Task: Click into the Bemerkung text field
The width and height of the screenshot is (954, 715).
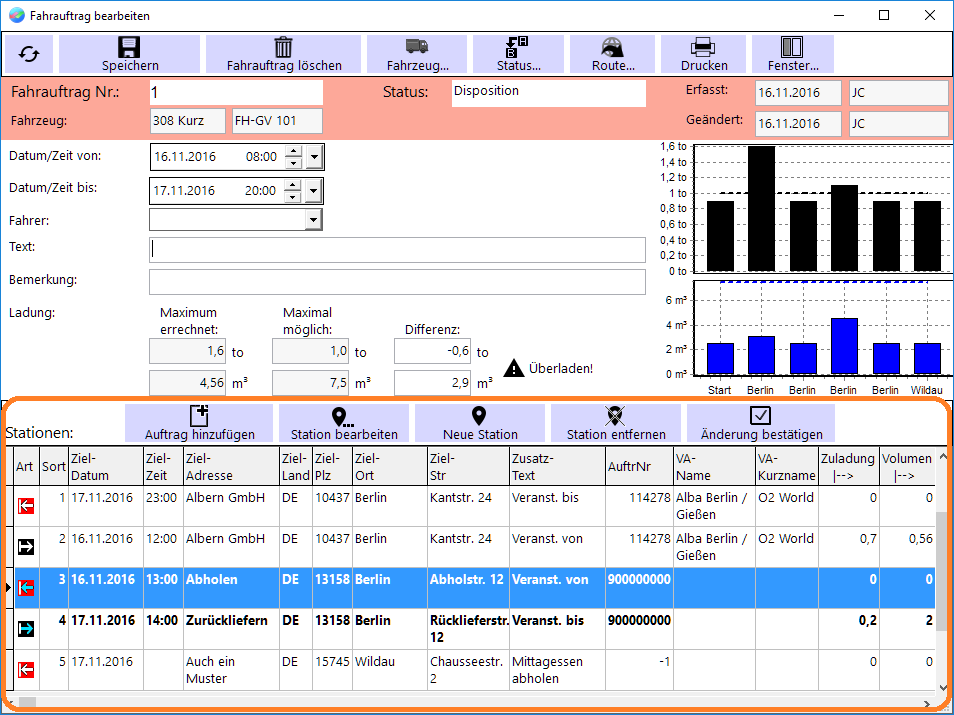Action: pyautogui.click(x=397, y=282)
